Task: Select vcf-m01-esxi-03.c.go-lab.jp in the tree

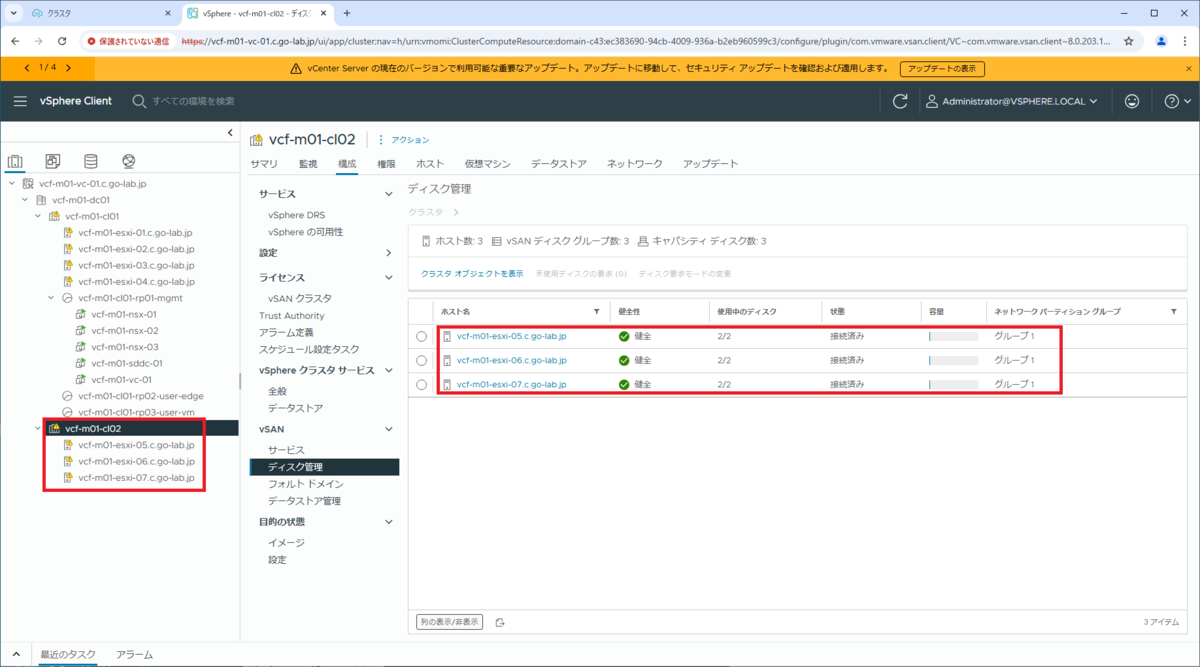Action: point(135,265)
